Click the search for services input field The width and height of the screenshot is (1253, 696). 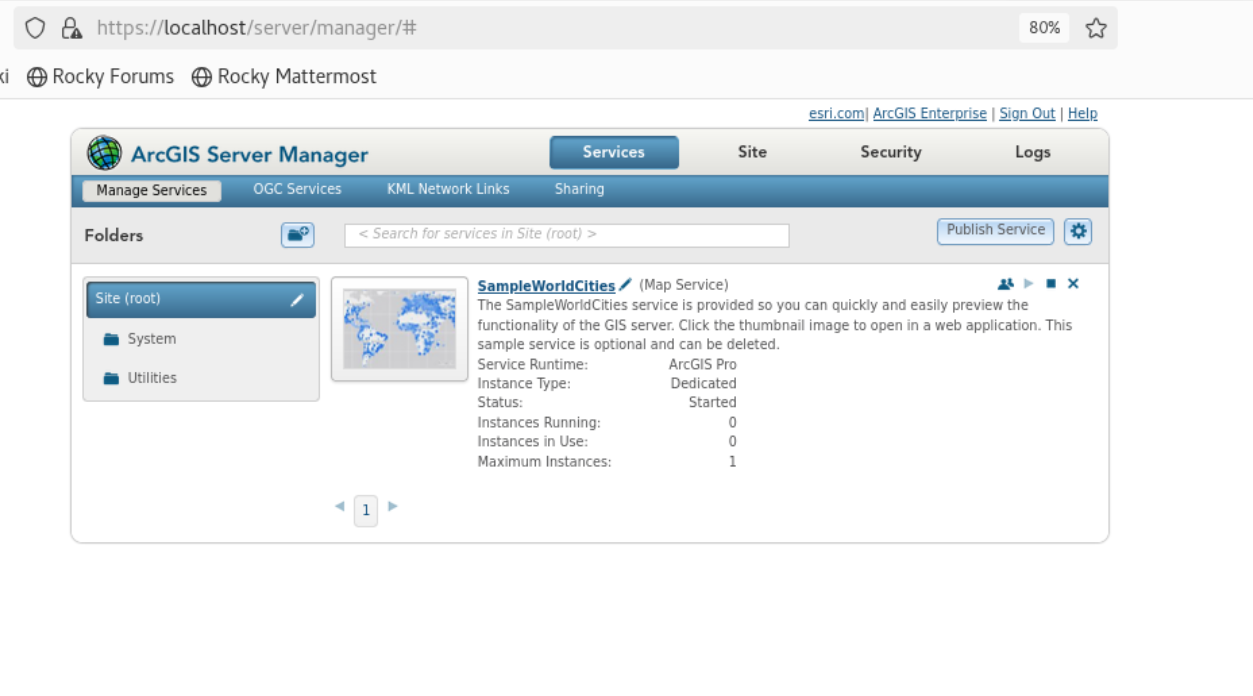(567, 234)
